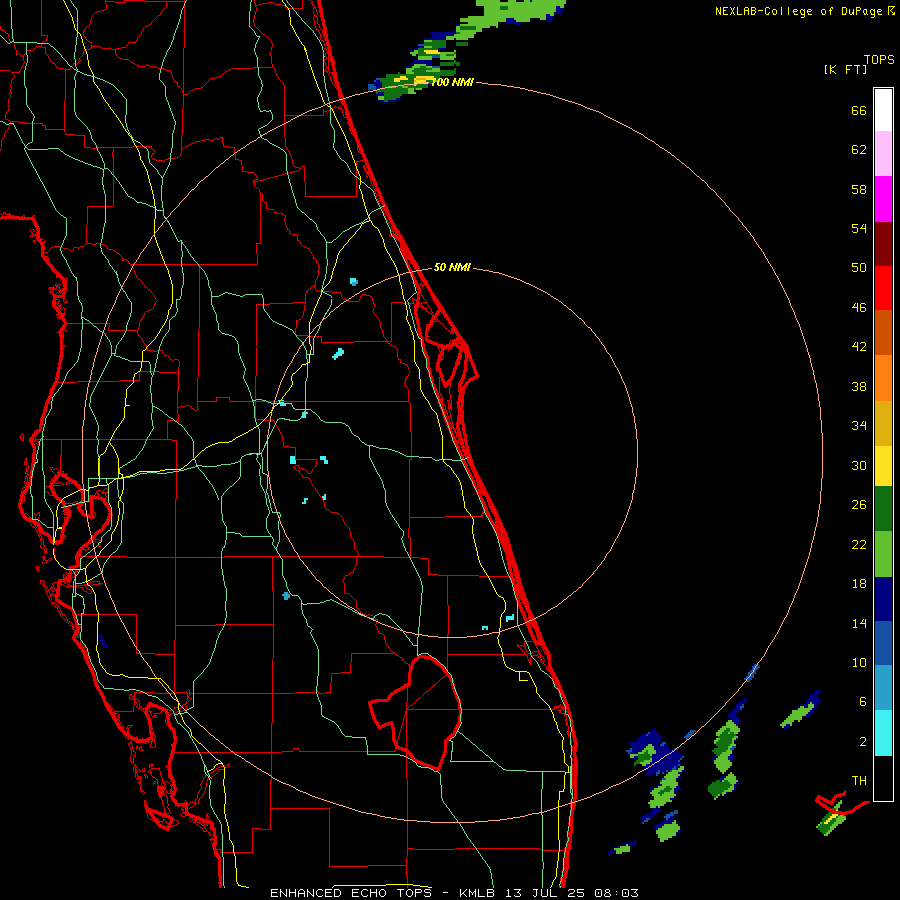Click the 6 legend value

point(863,701)
